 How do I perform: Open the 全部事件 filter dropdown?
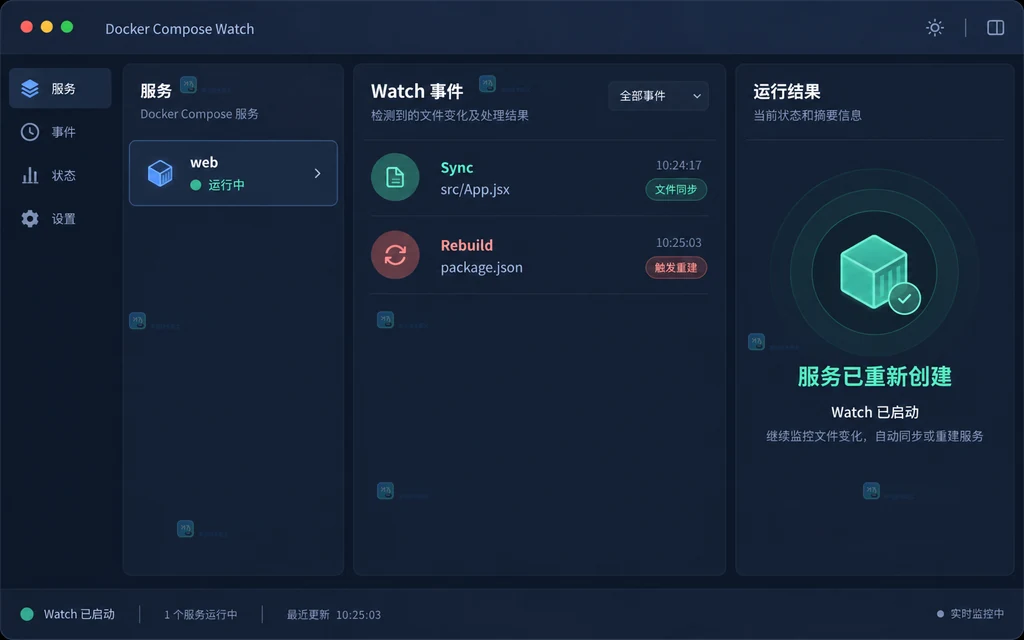[658, 96]
